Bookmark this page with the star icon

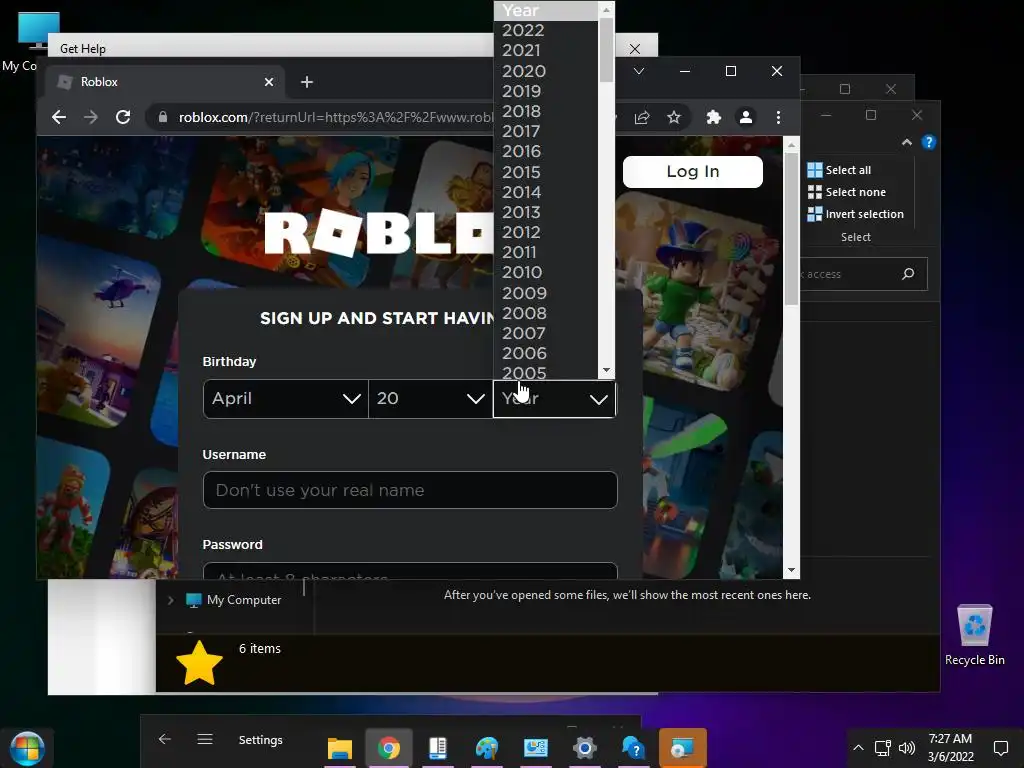[x=674, y=118]
